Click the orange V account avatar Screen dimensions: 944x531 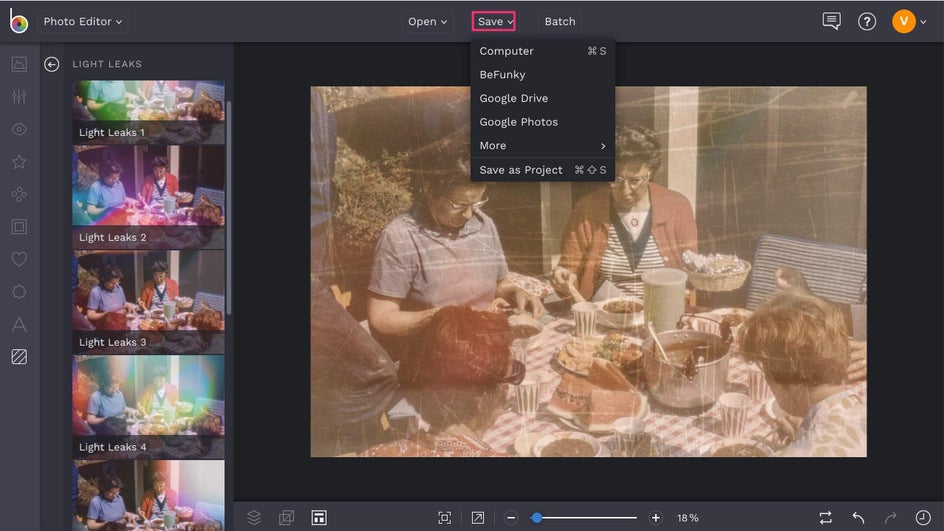tap(904, 22)
